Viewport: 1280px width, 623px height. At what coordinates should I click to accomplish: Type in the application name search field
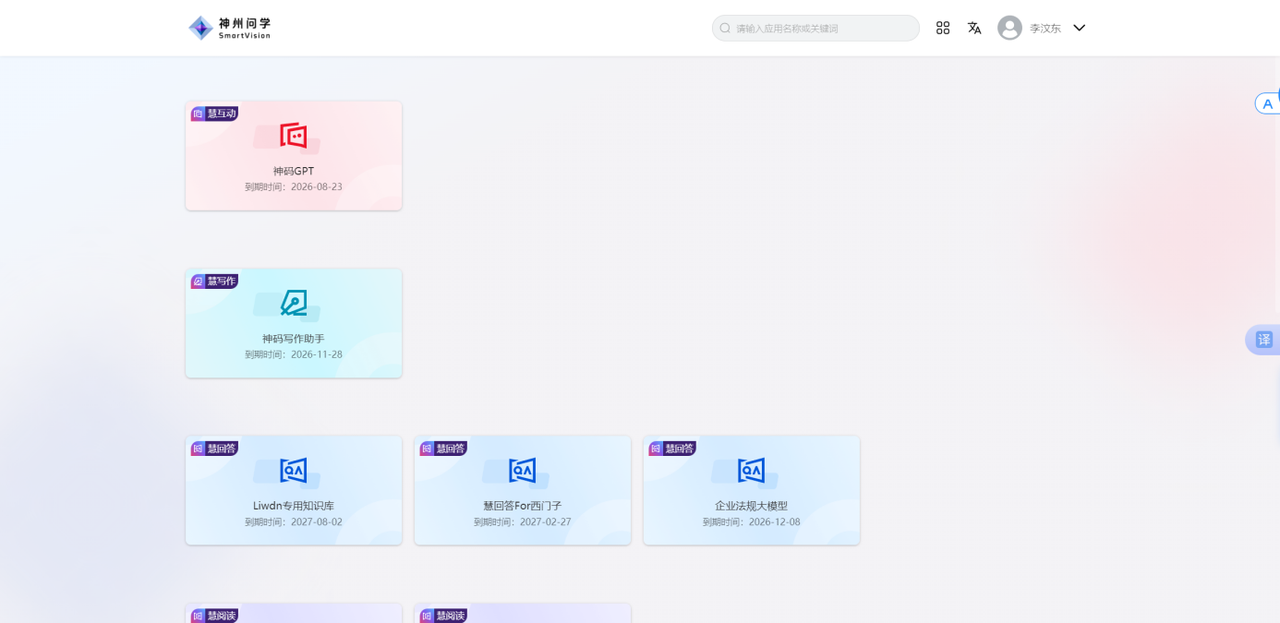click(x=820, y=28)
